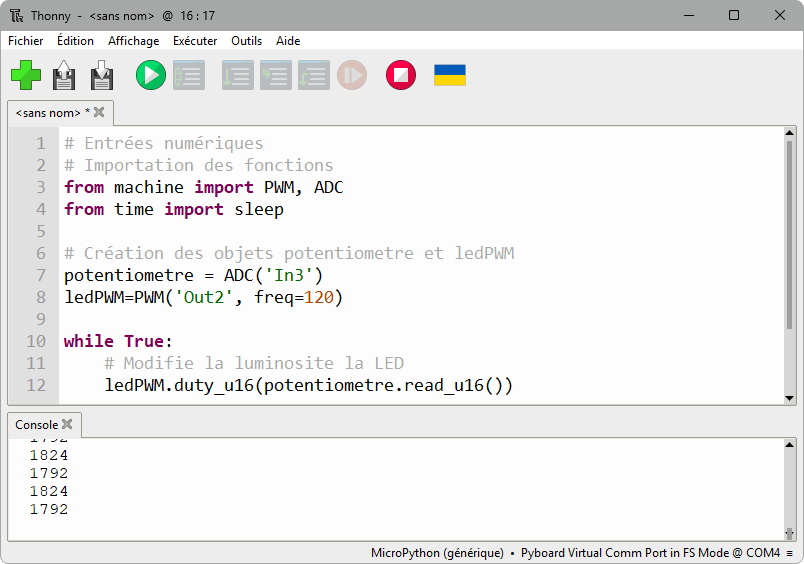
Task: Click the 'while True:' line
Action: (118, 341)
